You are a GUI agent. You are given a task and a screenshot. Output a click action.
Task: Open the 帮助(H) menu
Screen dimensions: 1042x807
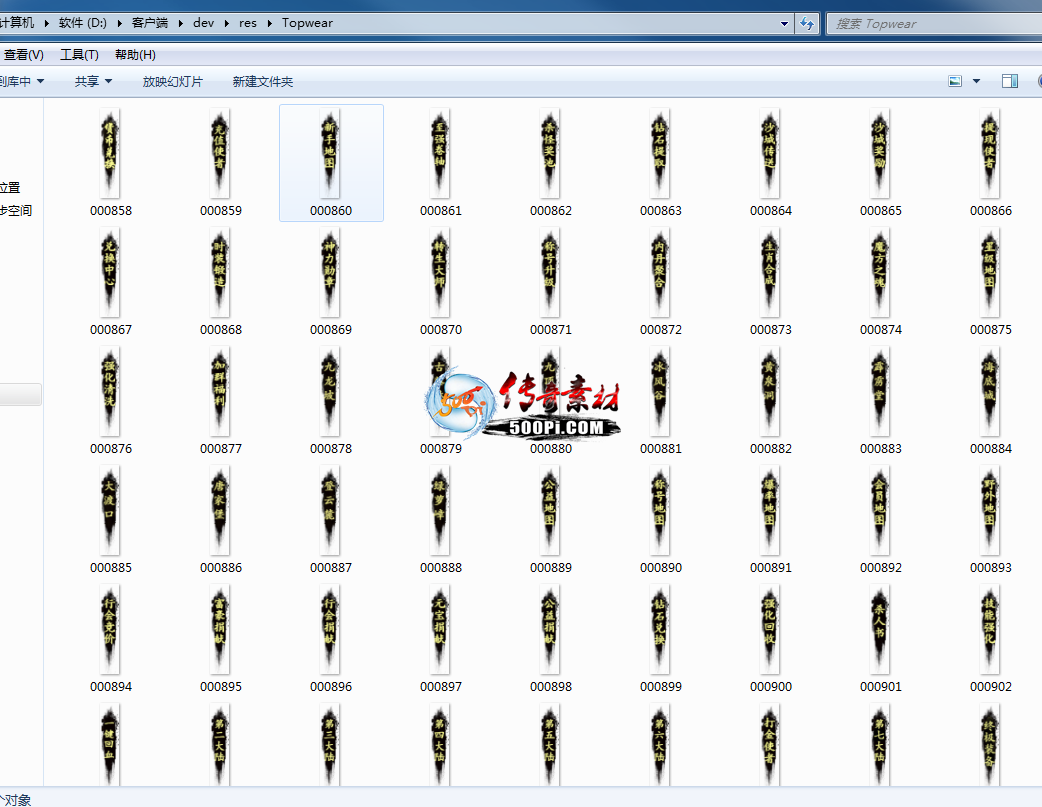(x=135, y=55)
